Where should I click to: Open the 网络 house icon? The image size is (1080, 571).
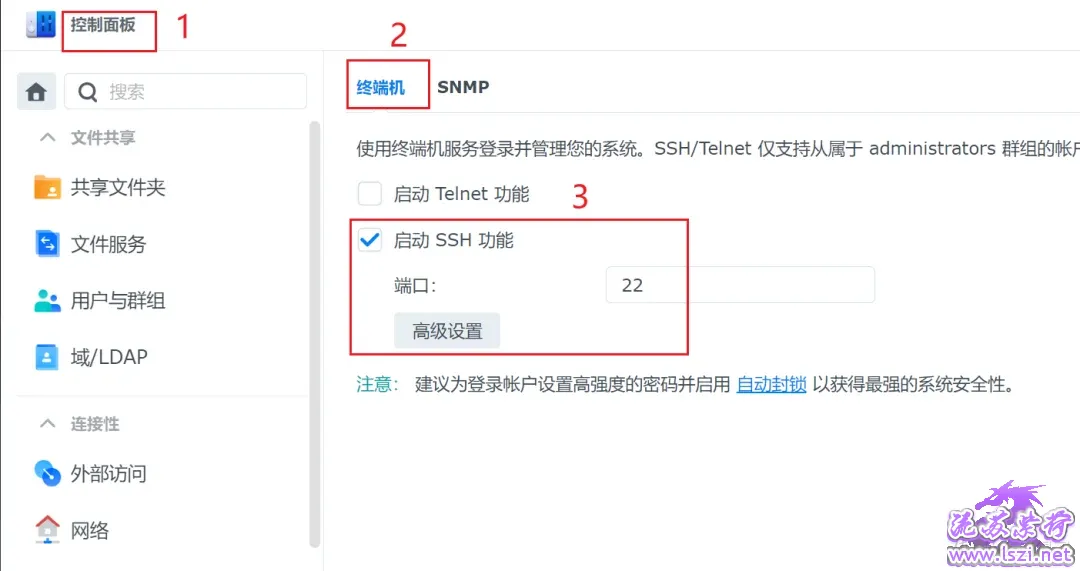[x=47, y=530]
